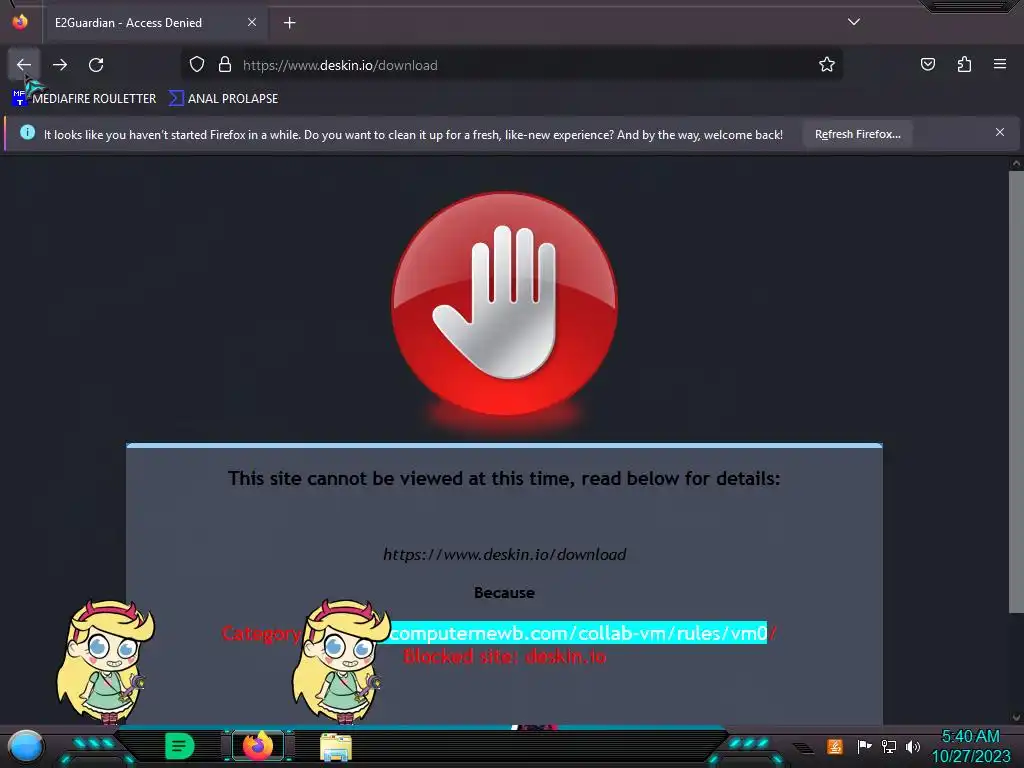The width and height of the screenshot is (1024, 768).
Task: Switch to Firefox in the taskbar
Action: [258, 746]
